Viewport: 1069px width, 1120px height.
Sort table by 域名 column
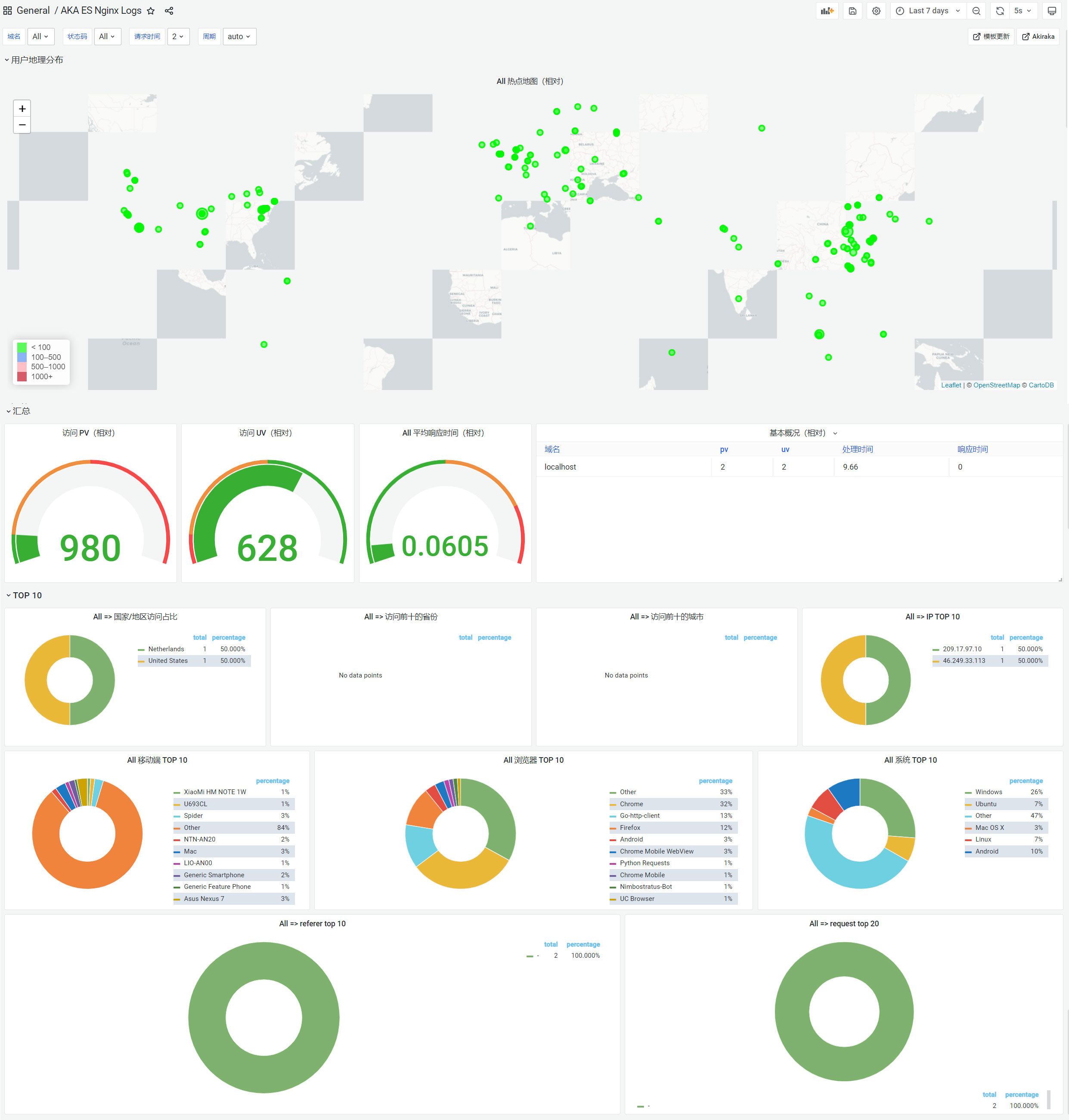[552, 449]
